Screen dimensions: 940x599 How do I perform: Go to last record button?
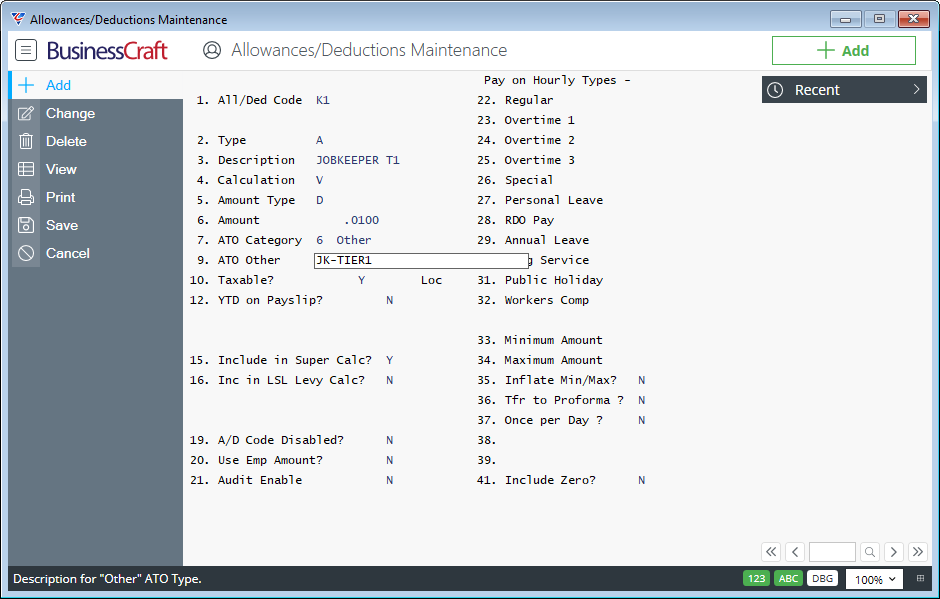(918, 552)
